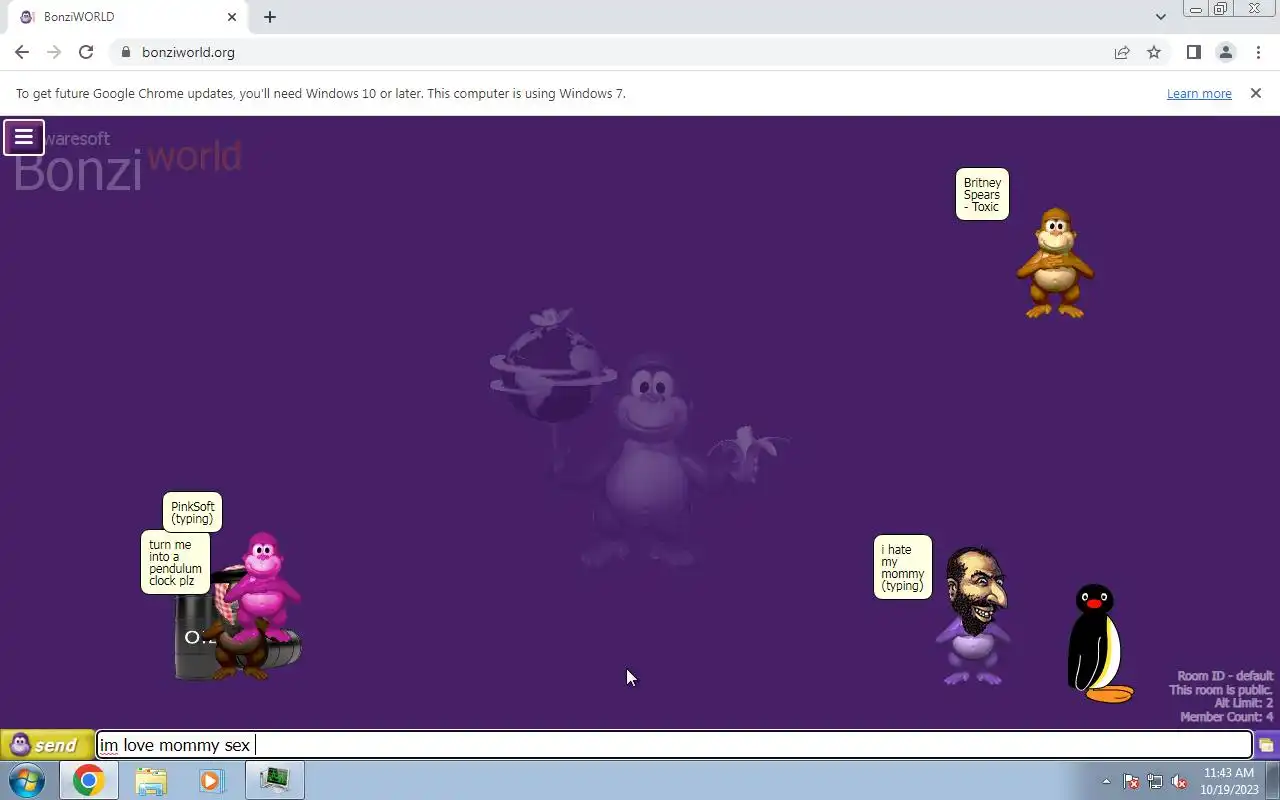View site info lock icon
Viewport: 1280px width, 800px height.
pyautogui.click(x=126, y=52)
